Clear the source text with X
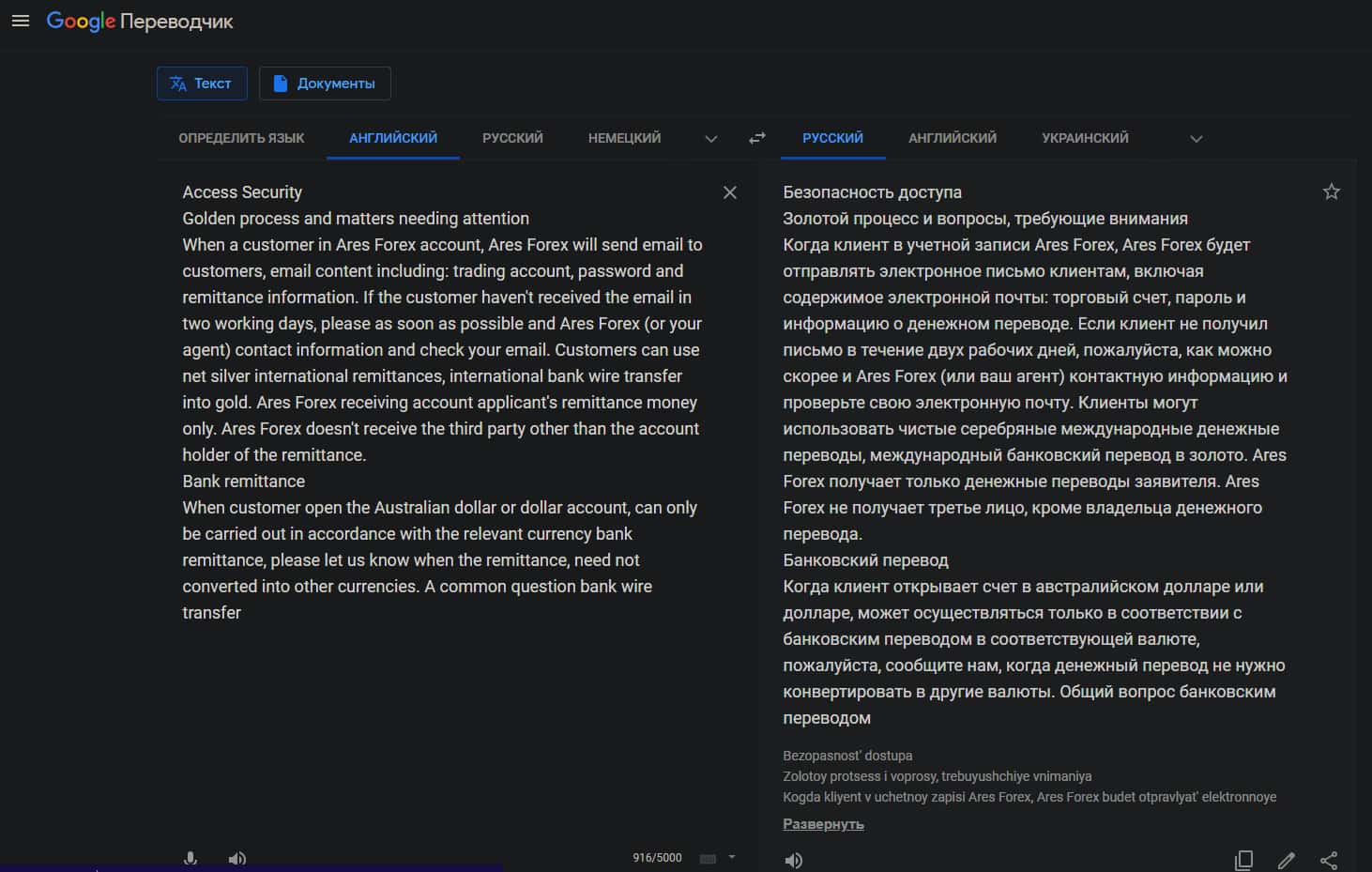The height and width of the screenshot is (872, 1372). coord(730,192)
